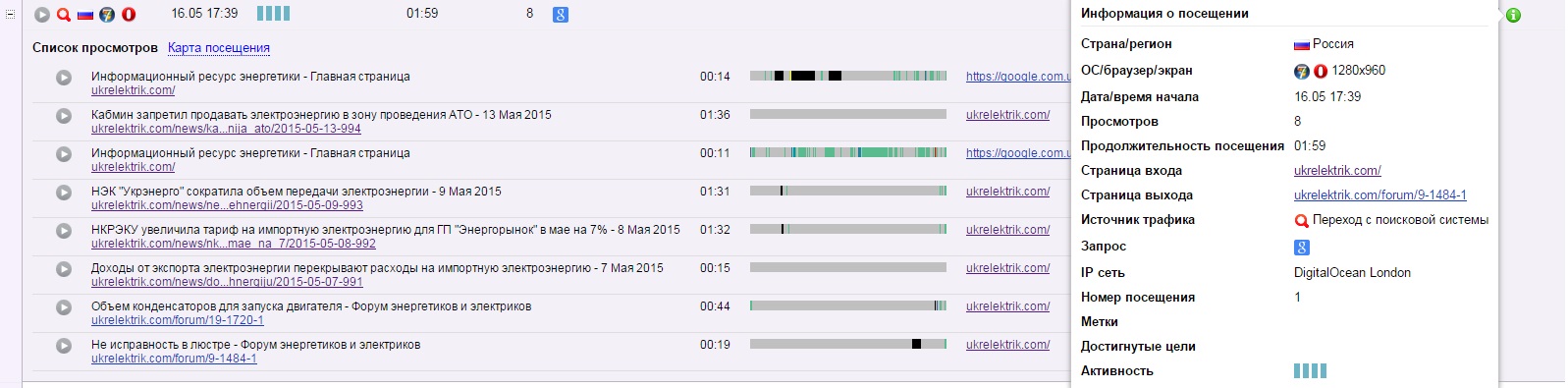Play the Кабмин запретил page view
The image size is (1568, 388).
pos(64,116)
